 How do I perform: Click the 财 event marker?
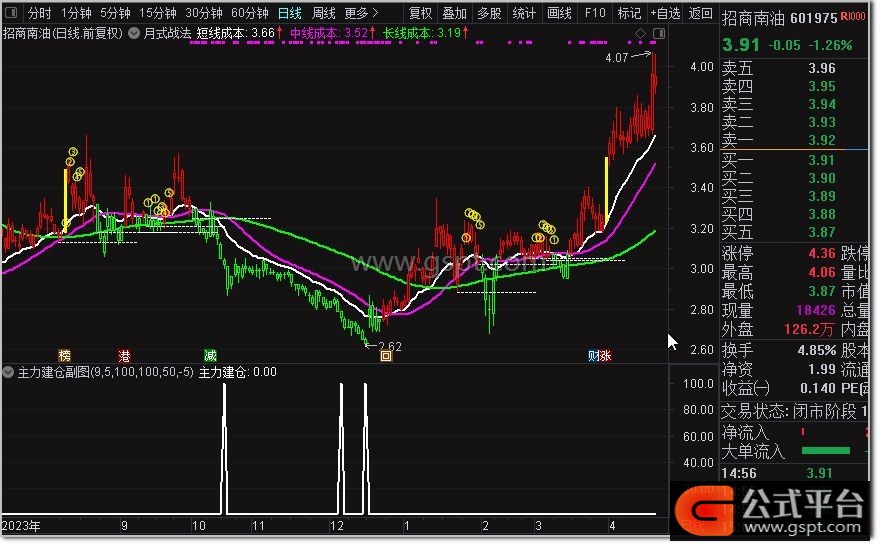pyautogui.click(x=593, y=355)
